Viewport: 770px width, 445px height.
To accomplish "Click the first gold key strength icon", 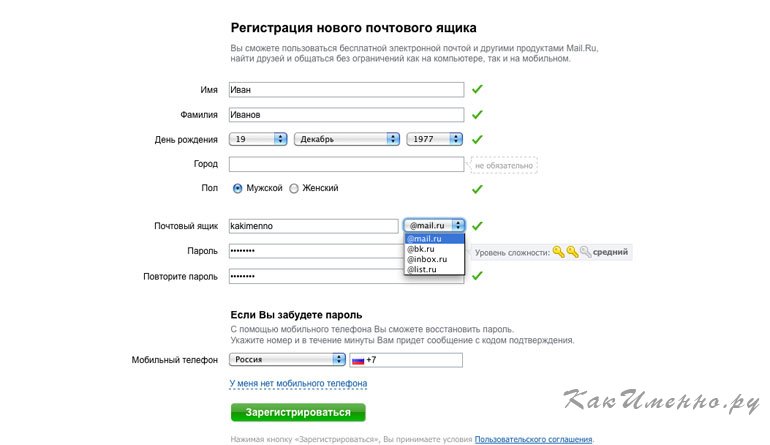I will click(558, 252).
